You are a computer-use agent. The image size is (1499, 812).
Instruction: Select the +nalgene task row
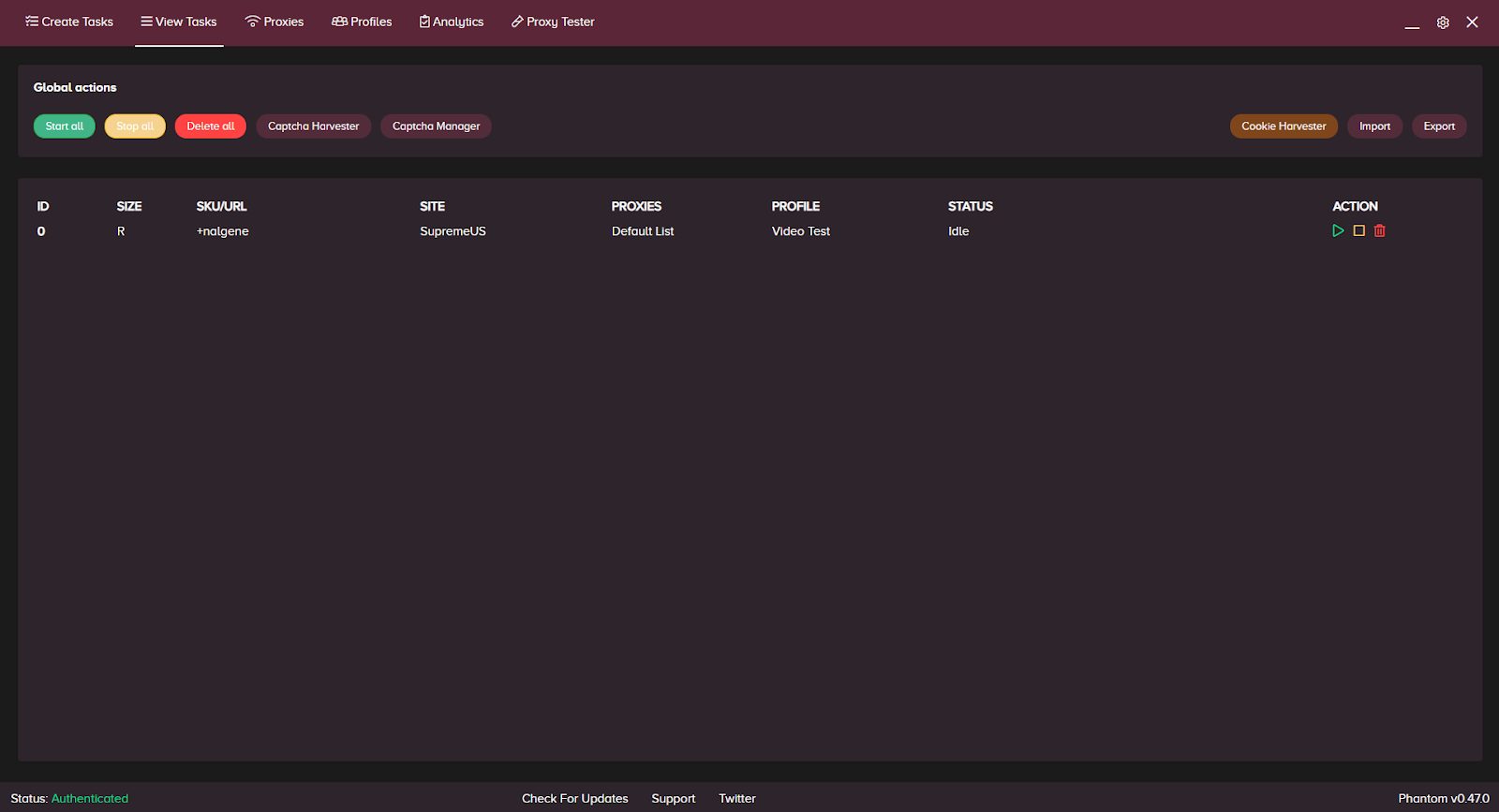point(223,231)
